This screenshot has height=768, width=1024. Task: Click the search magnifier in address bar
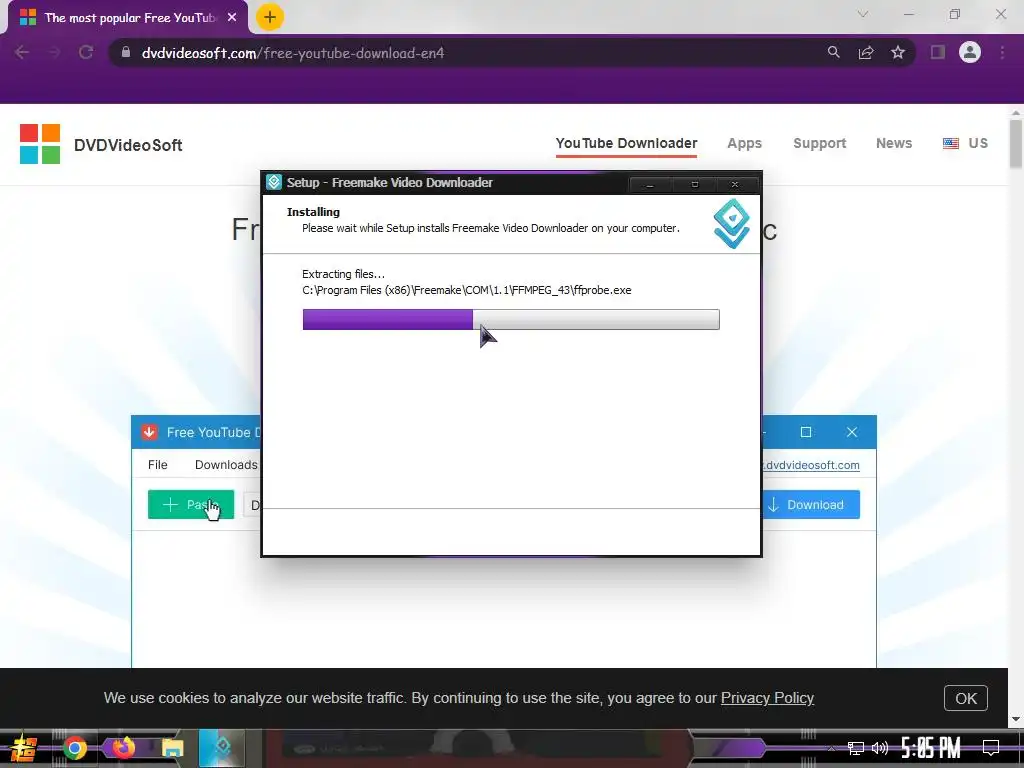pyautogui.click(x=833, y=52)
